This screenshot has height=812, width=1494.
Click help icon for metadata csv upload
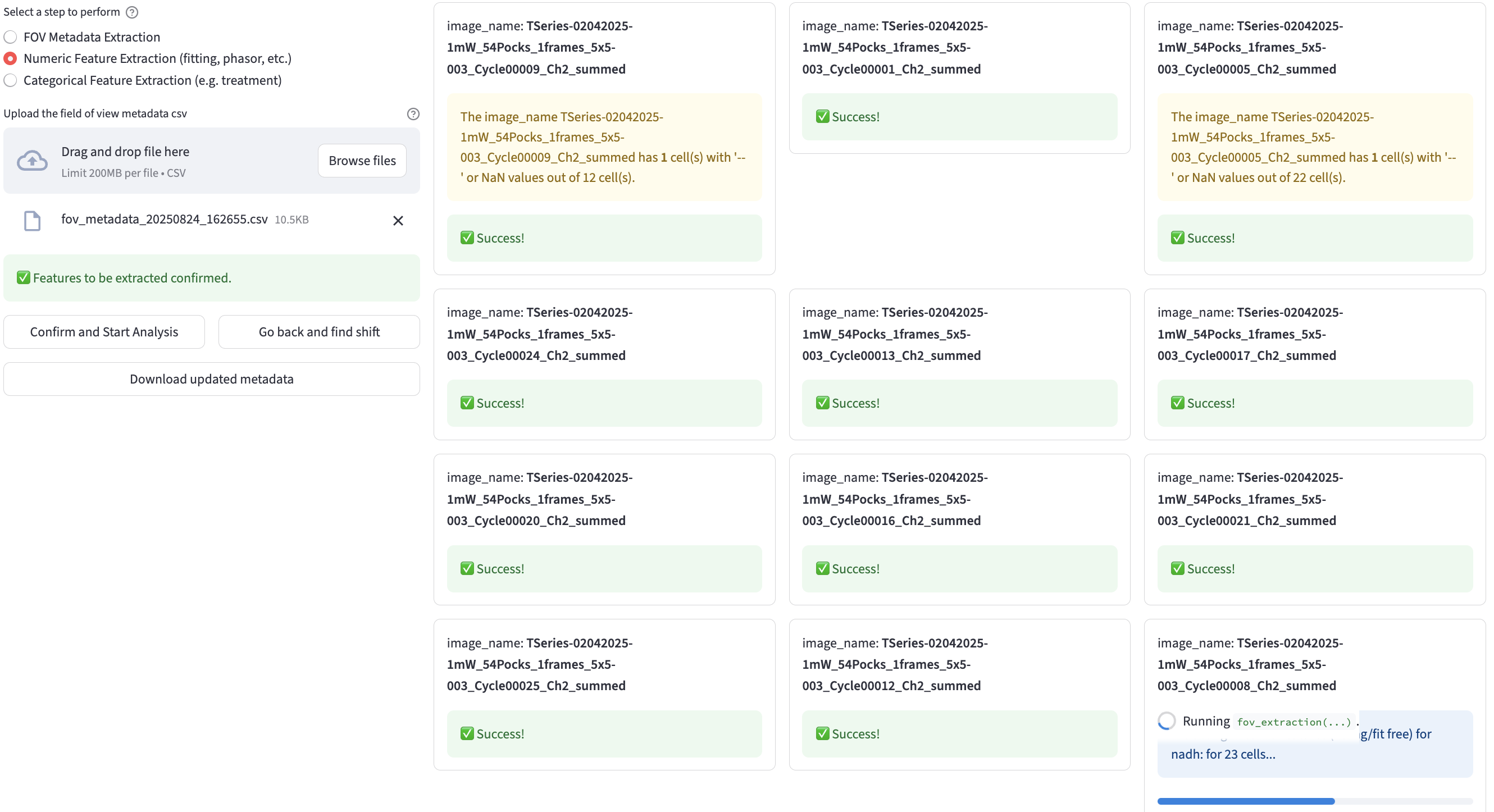pos(413,113)
